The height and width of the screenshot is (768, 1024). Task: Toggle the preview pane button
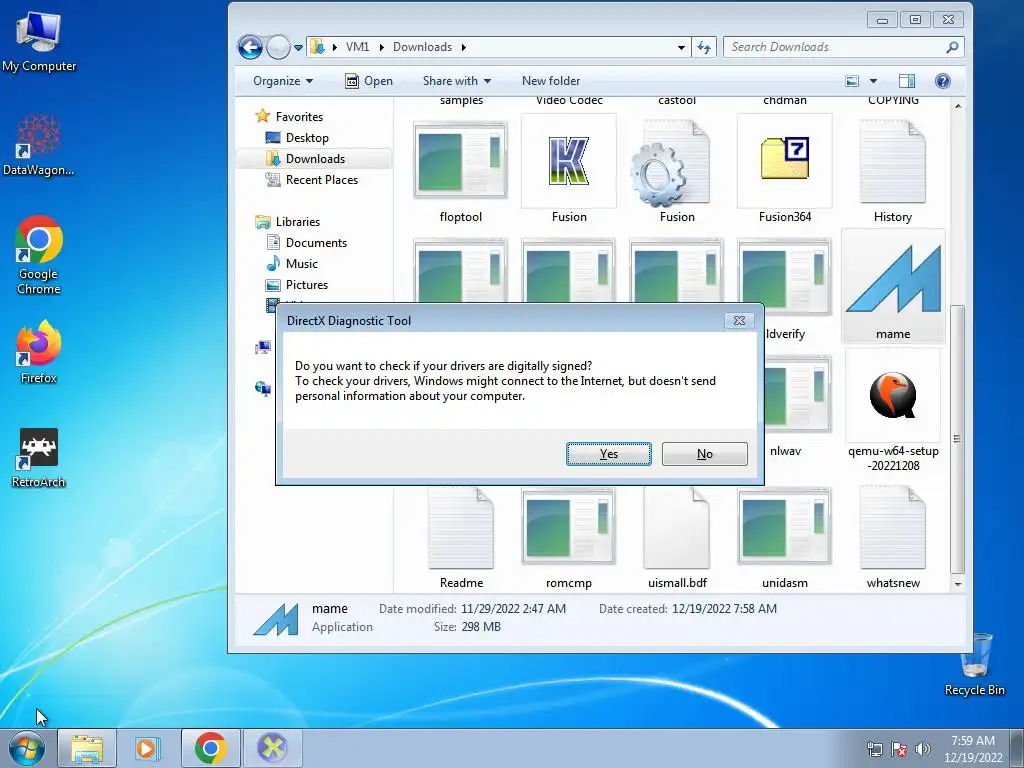point(906,81)
